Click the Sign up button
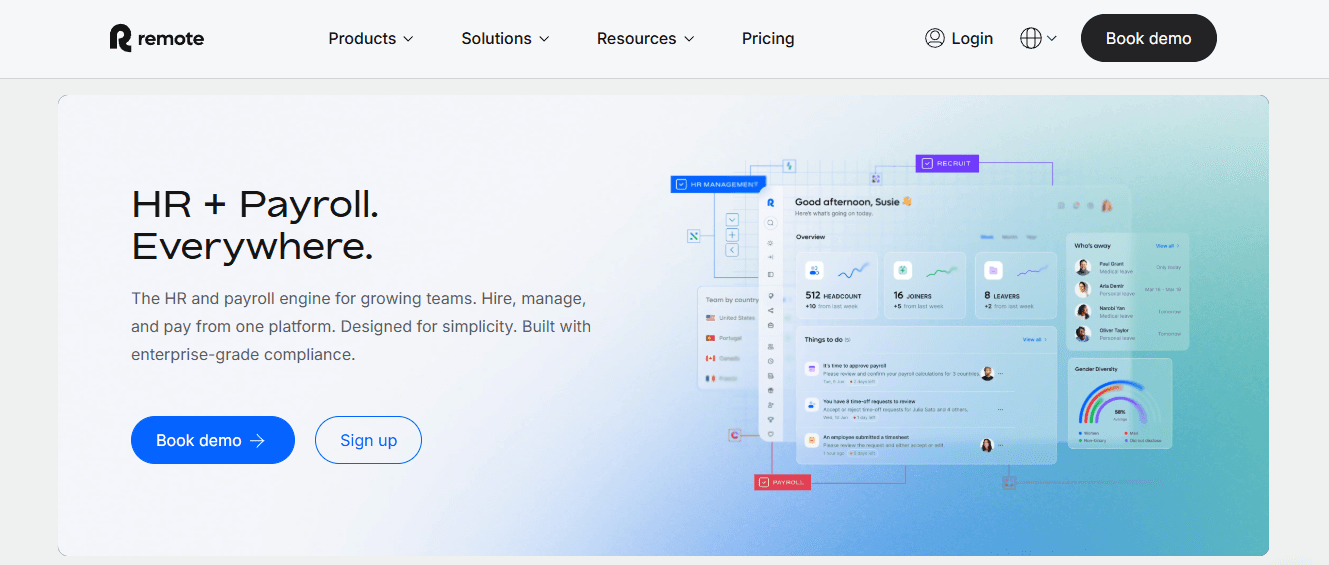Viewport: 1329px width, 565px height. pos(368,440)
